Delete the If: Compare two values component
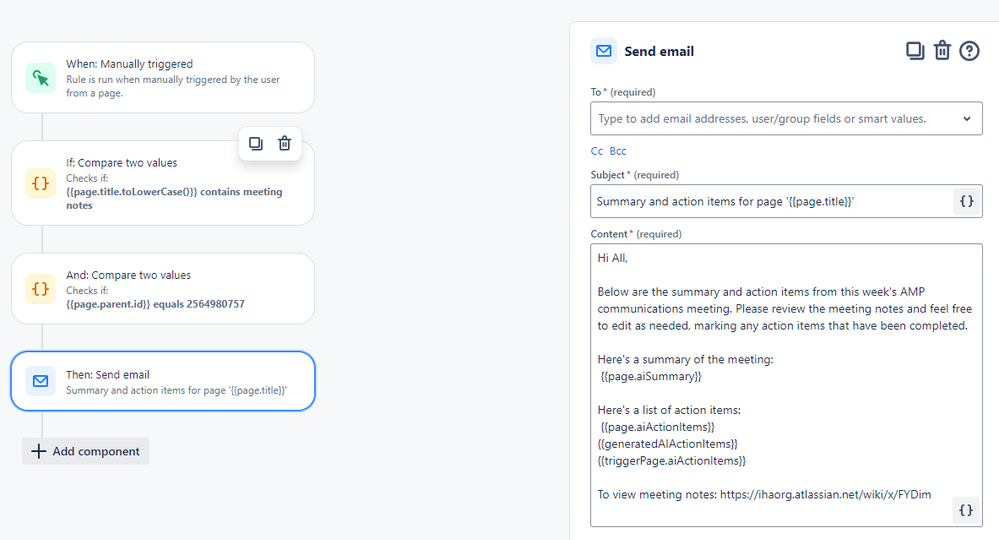 pyautogui.click(x=284, y=143)
